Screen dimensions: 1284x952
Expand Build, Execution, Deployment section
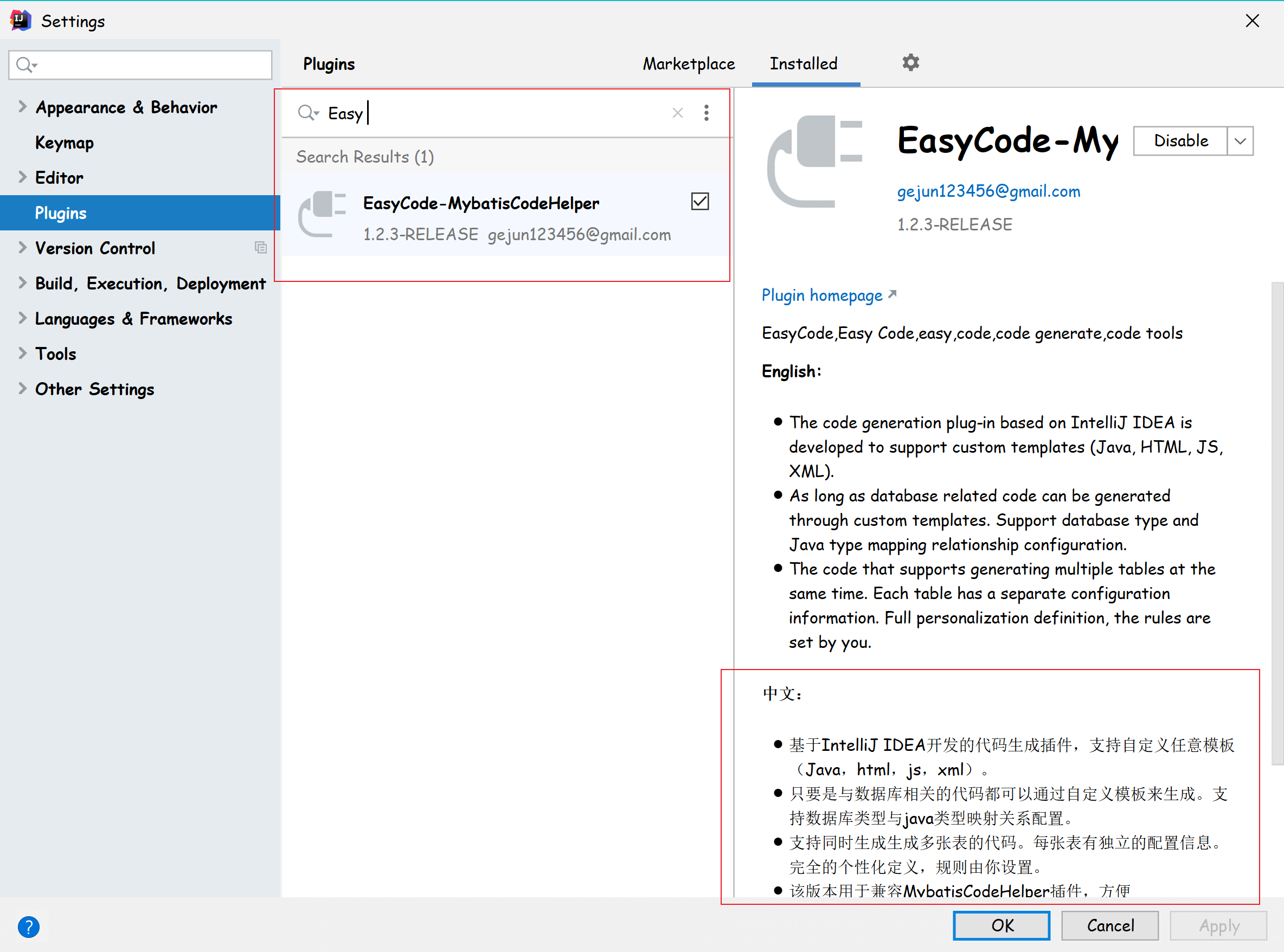(x=22, y=282)
